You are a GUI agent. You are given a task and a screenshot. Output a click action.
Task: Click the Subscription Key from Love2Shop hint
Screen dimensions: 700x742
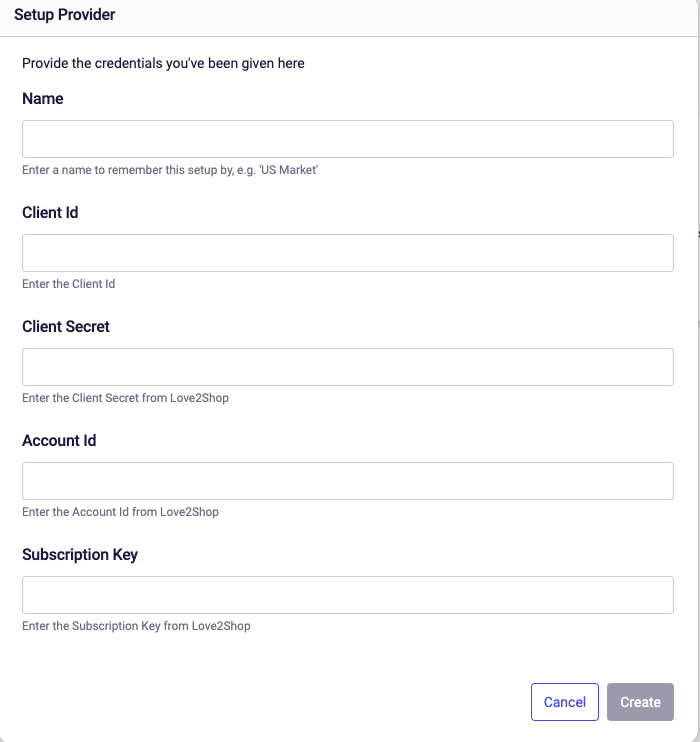[136, 626]
